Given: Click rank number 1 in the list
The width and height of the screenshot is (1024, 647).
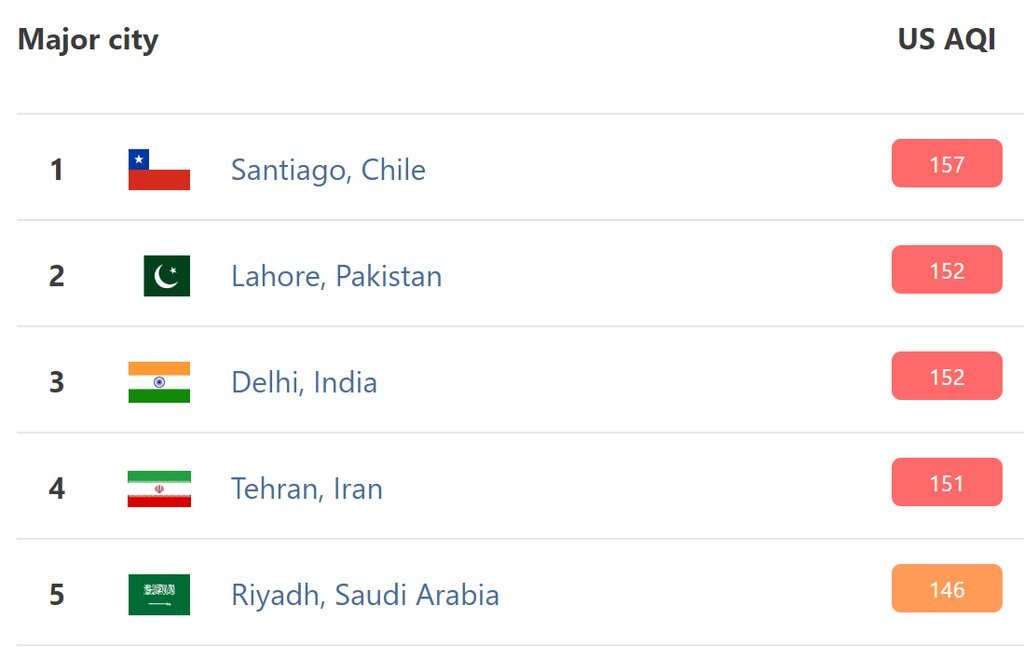Looking at the screenshot, I should point(56,170).
